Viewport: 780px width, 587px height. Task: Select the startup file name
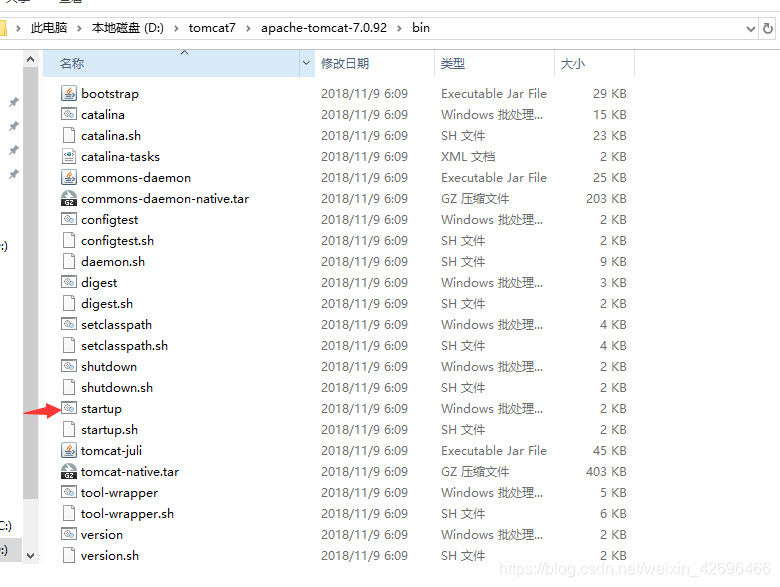coord(101,408)
